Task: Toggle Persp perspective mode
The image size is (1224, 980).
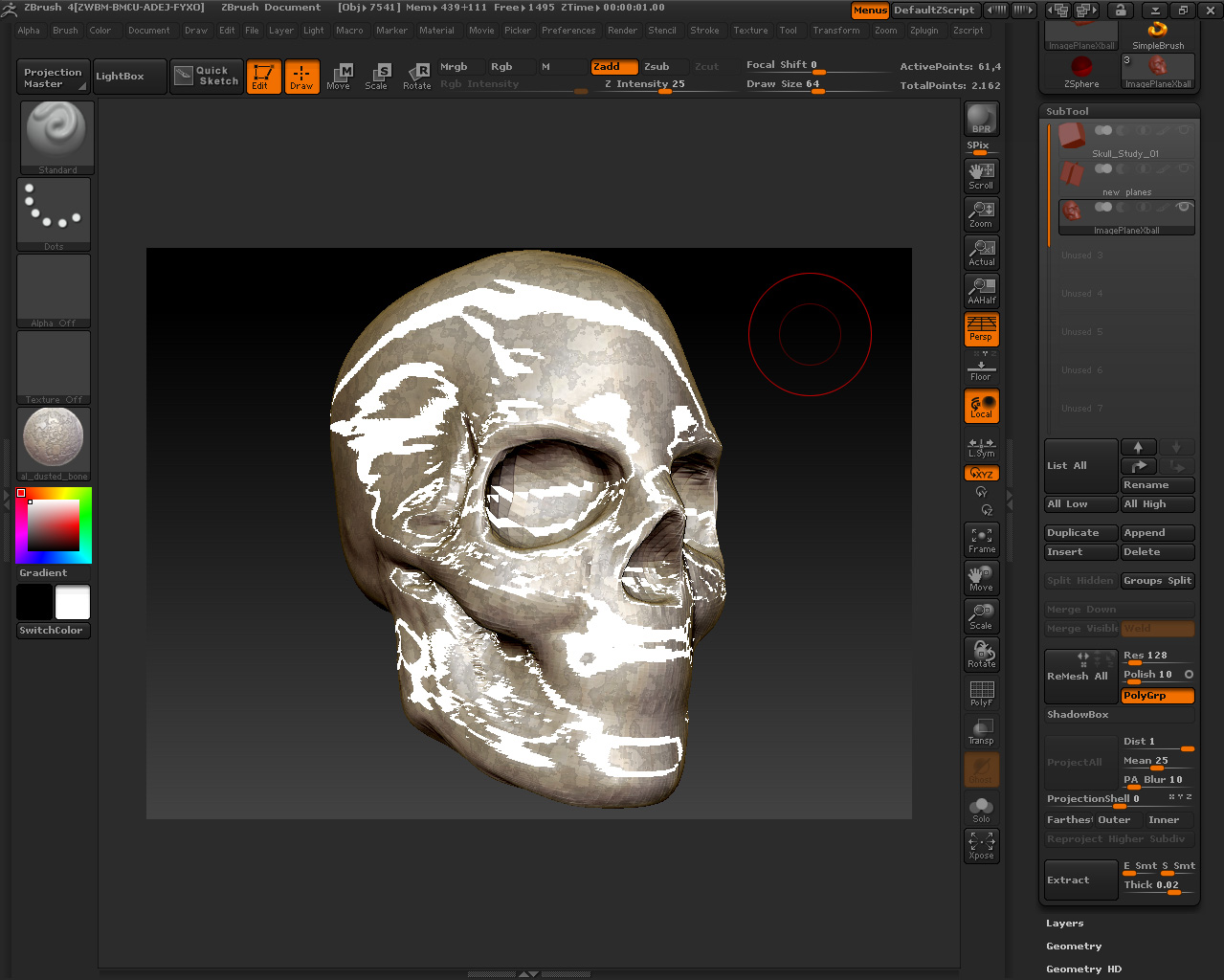Action: coord(981,328)
